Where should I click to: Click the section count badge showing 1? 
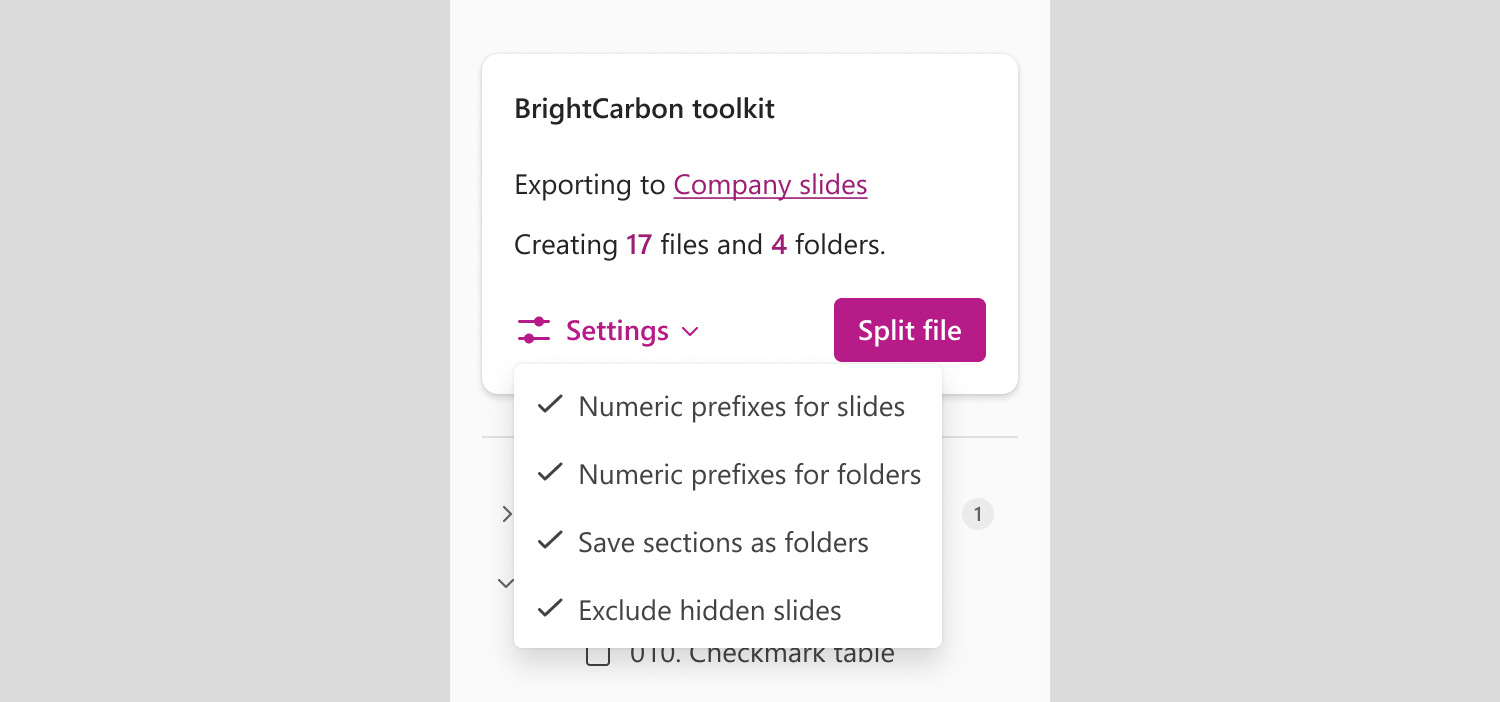click(977, 515)
